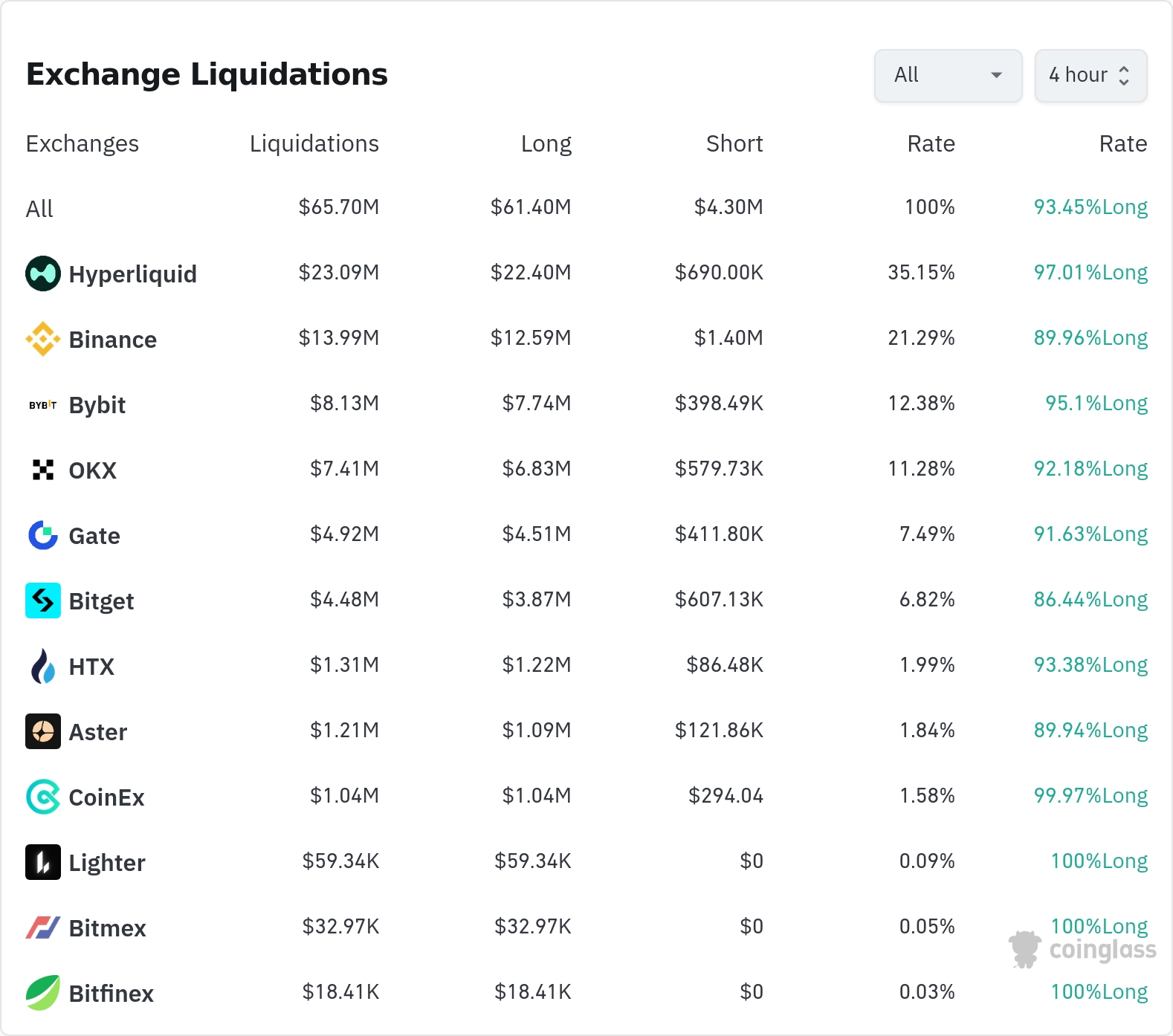Click the Bitget cyan logo icon
The width and height of the screenshot is (1173, 1036).
[43, 600]
